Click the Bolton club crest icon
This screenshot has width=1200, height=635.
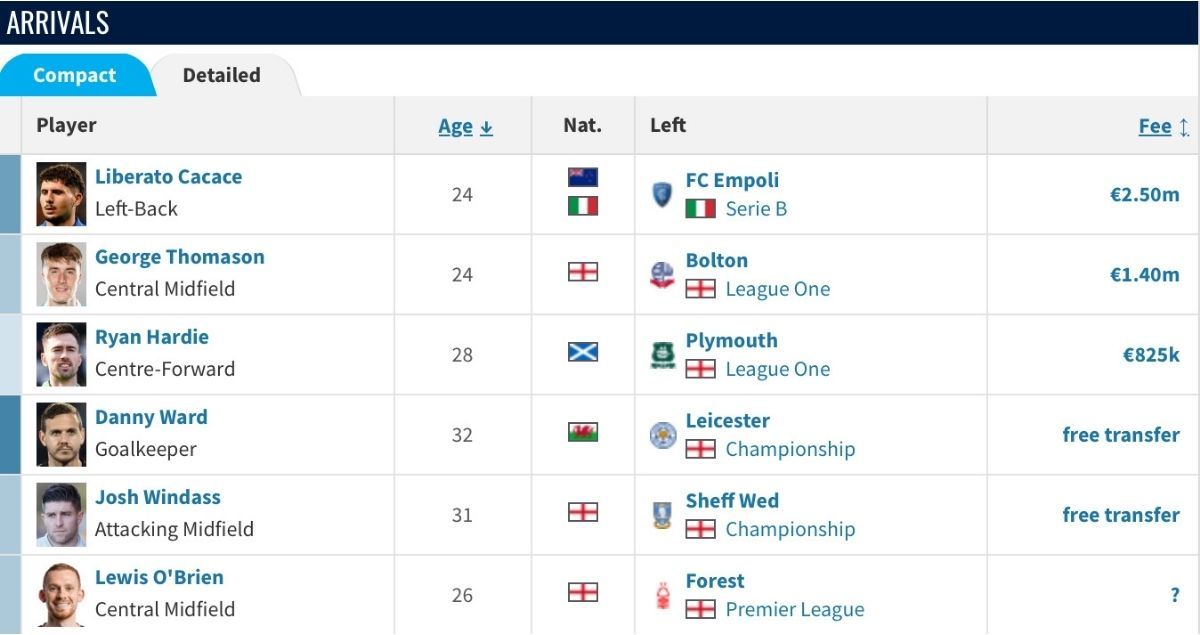[662, 275]
